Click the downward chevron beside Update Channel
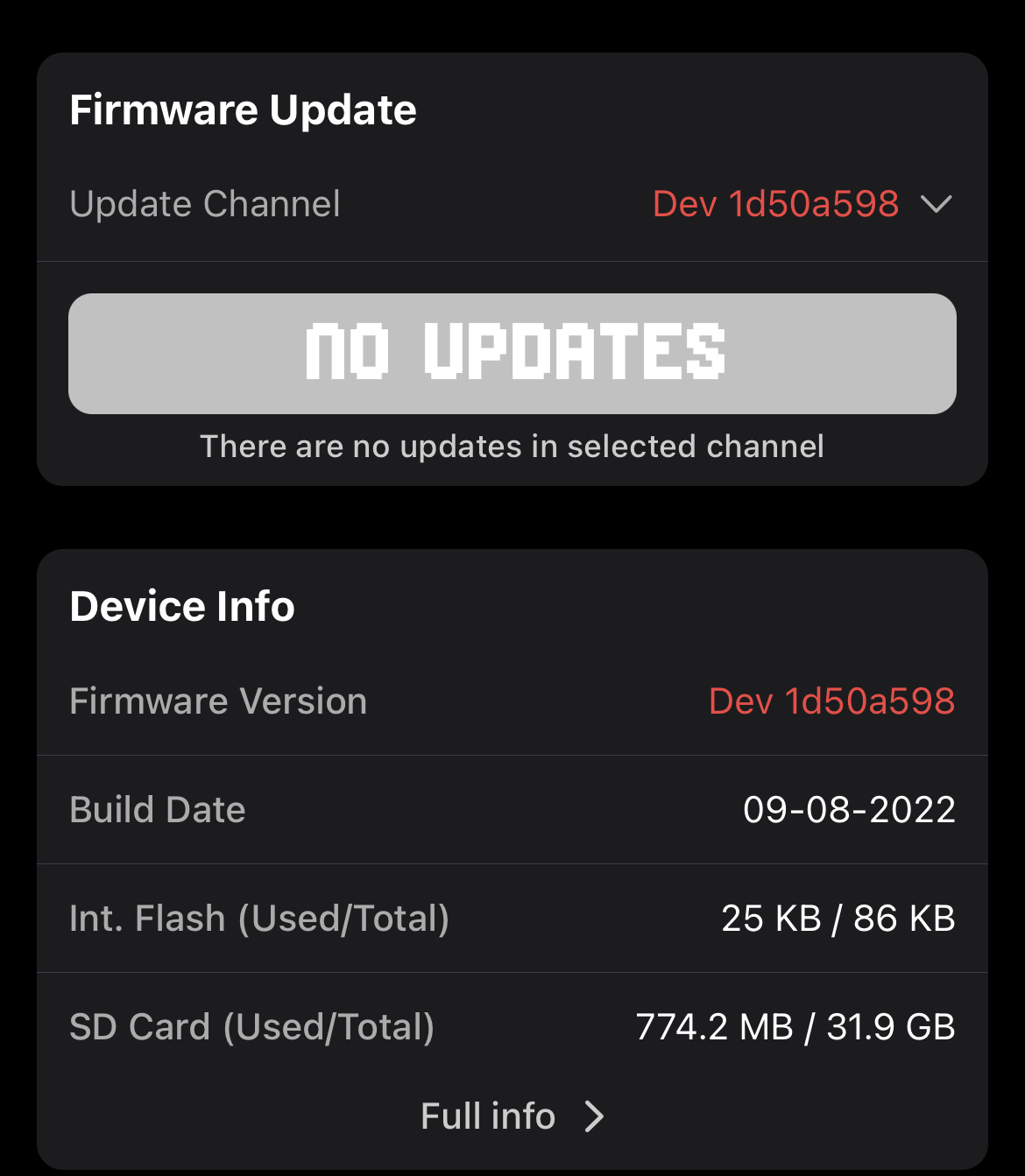This screenshot has width=1025, height=1176. [x=937, y=204]
